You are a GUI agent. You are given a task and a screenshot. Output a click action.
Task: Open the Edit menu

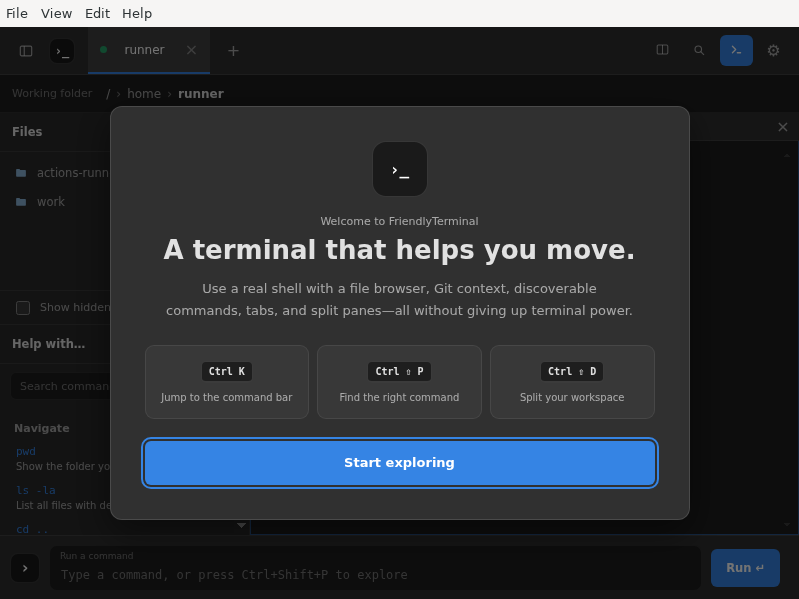pyautogui.click(x=97, y=13)
